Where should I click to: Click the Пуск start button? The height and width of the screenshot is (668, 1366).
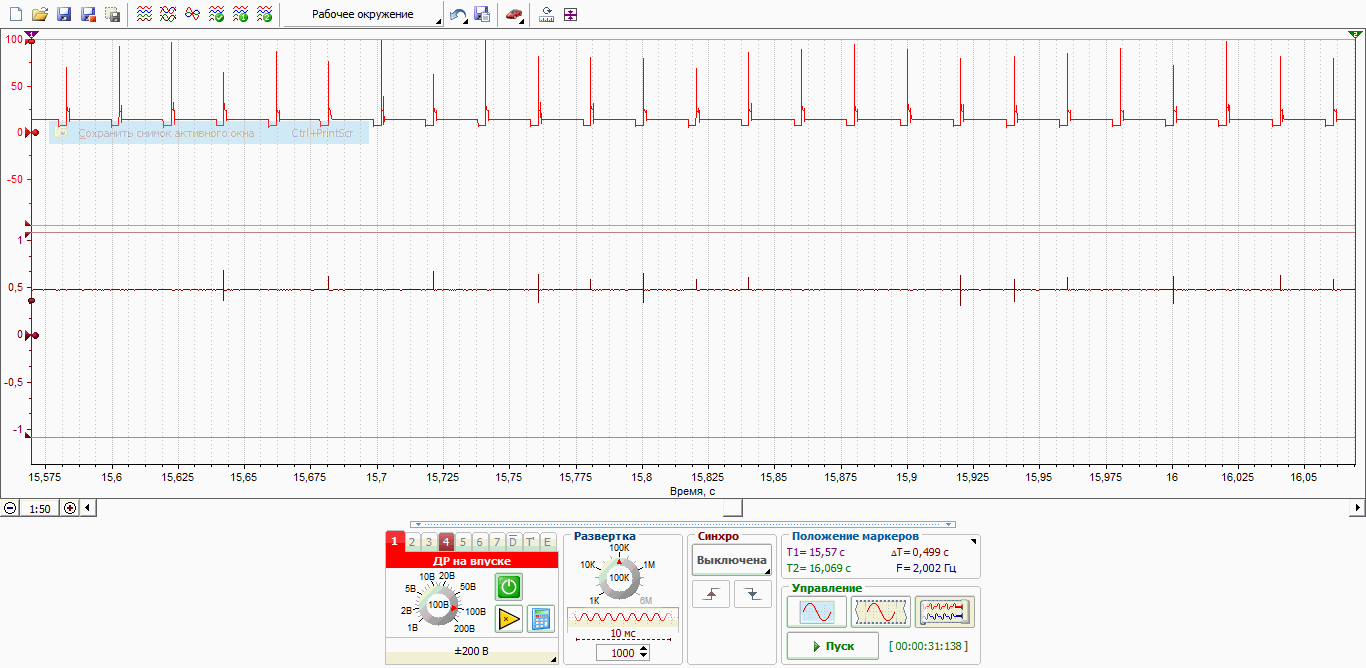click(832, 646)
